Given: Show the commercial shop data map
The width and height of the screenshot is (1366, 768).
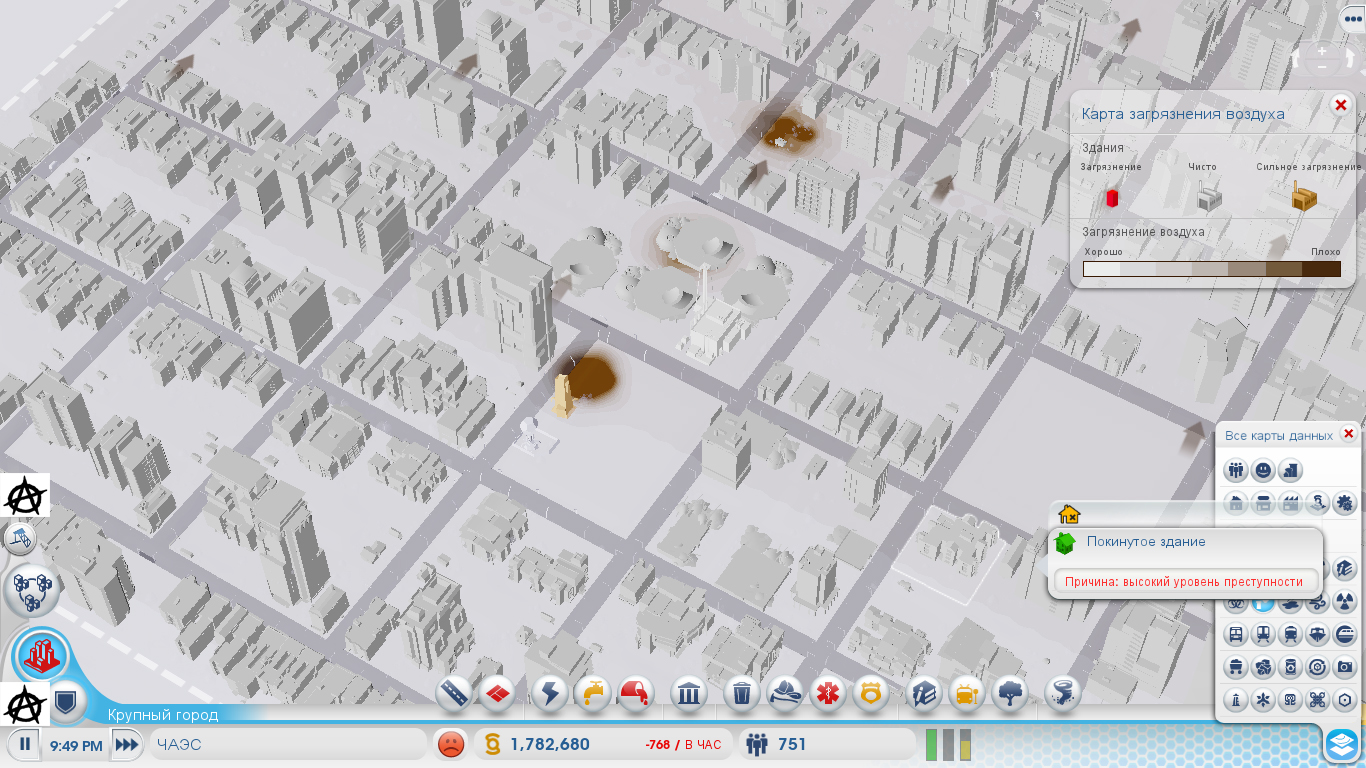Looking at the screenshot, I should click(x=1263, y=503).
